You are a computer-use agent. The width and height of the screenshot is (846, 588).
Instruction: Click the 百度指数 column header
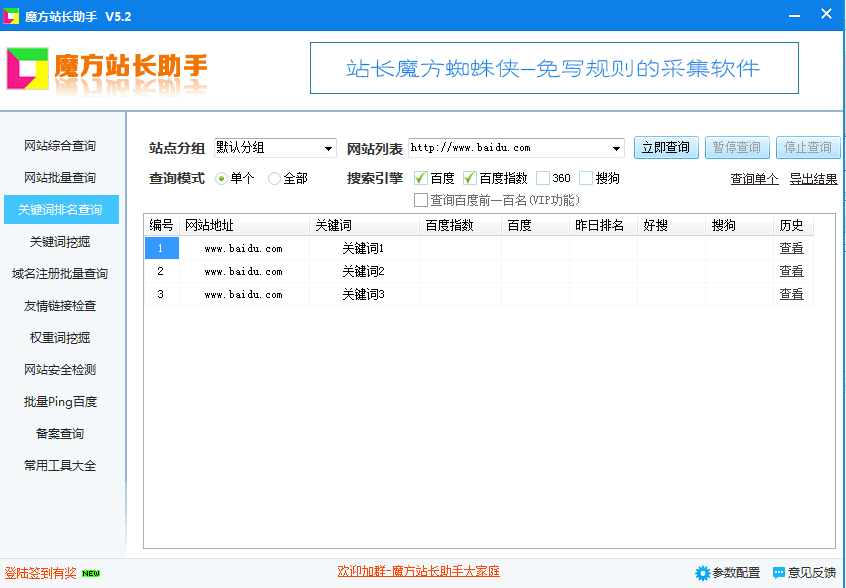(x=449, y=225)
